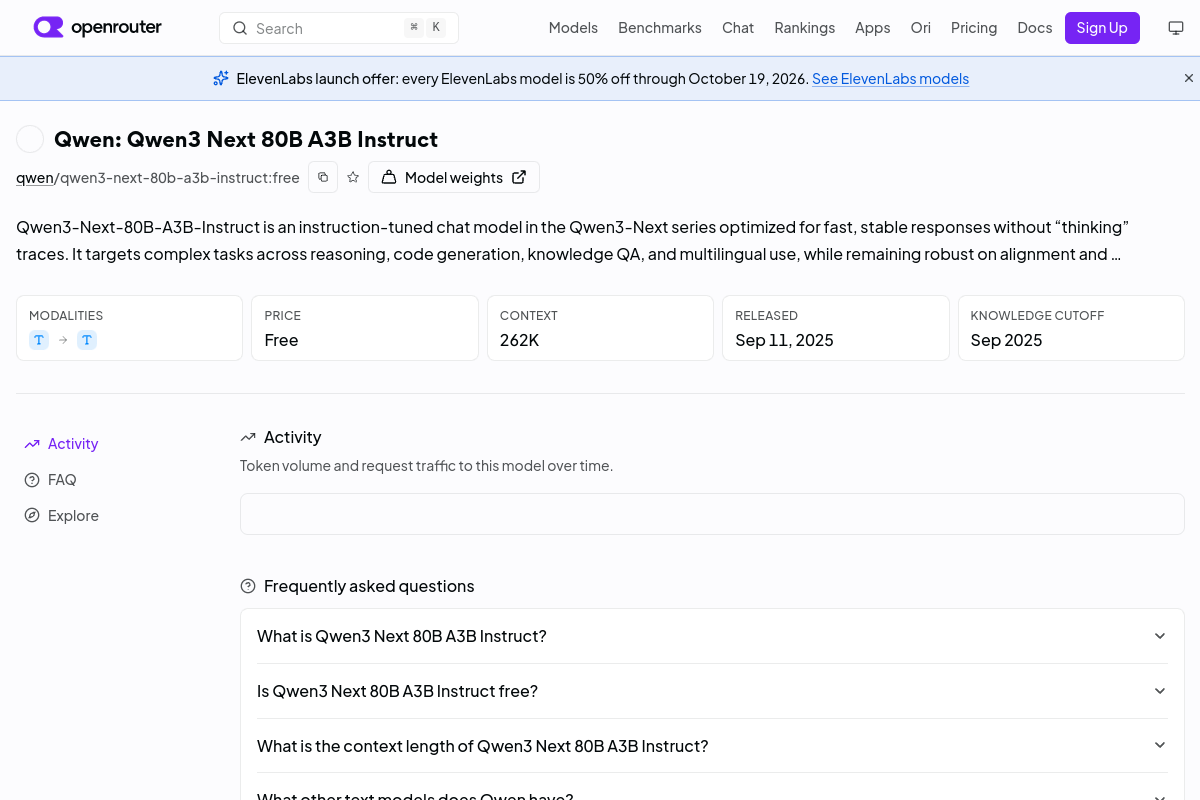
Task: Expand the context length question
Action: coord(712,746)
